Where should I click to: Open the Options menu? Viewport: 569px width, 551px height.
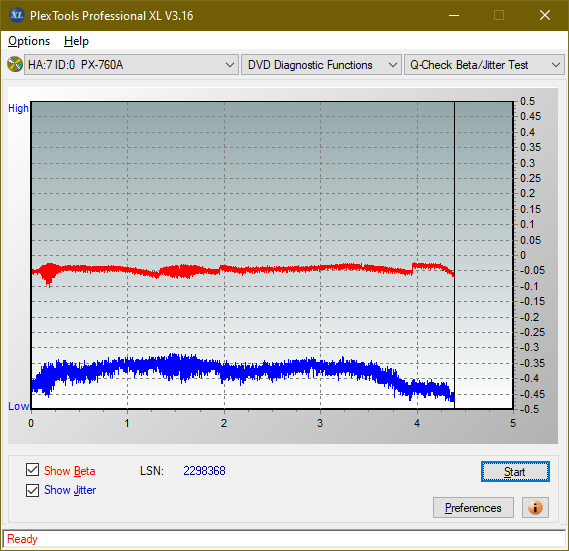coord(29,41)
